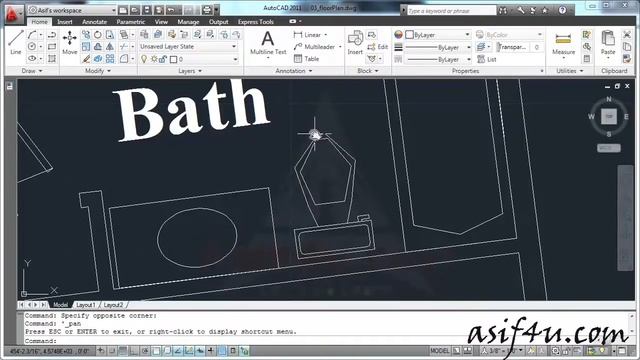
Task: Select the Arc draw tool
Action: click(x=32, y=35)
